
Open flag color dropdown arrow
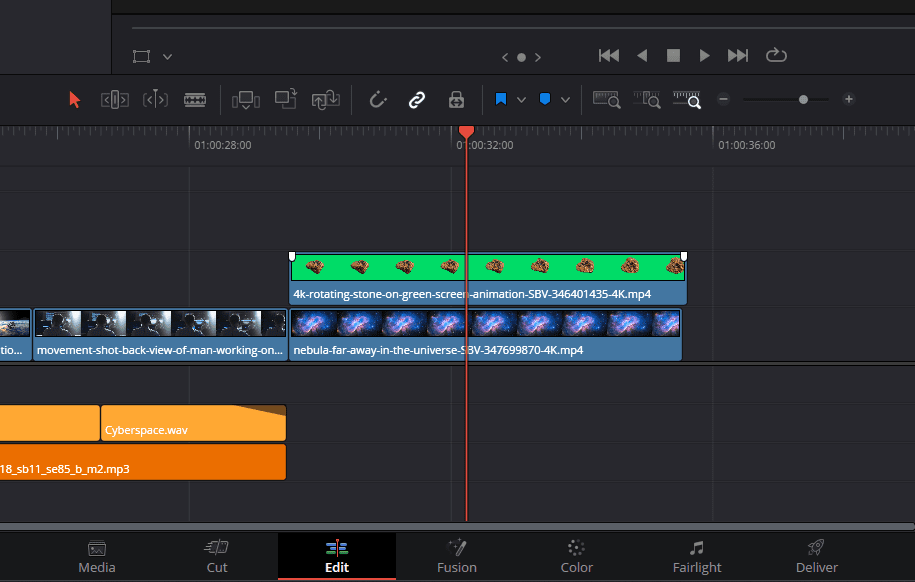coord(521,100)
